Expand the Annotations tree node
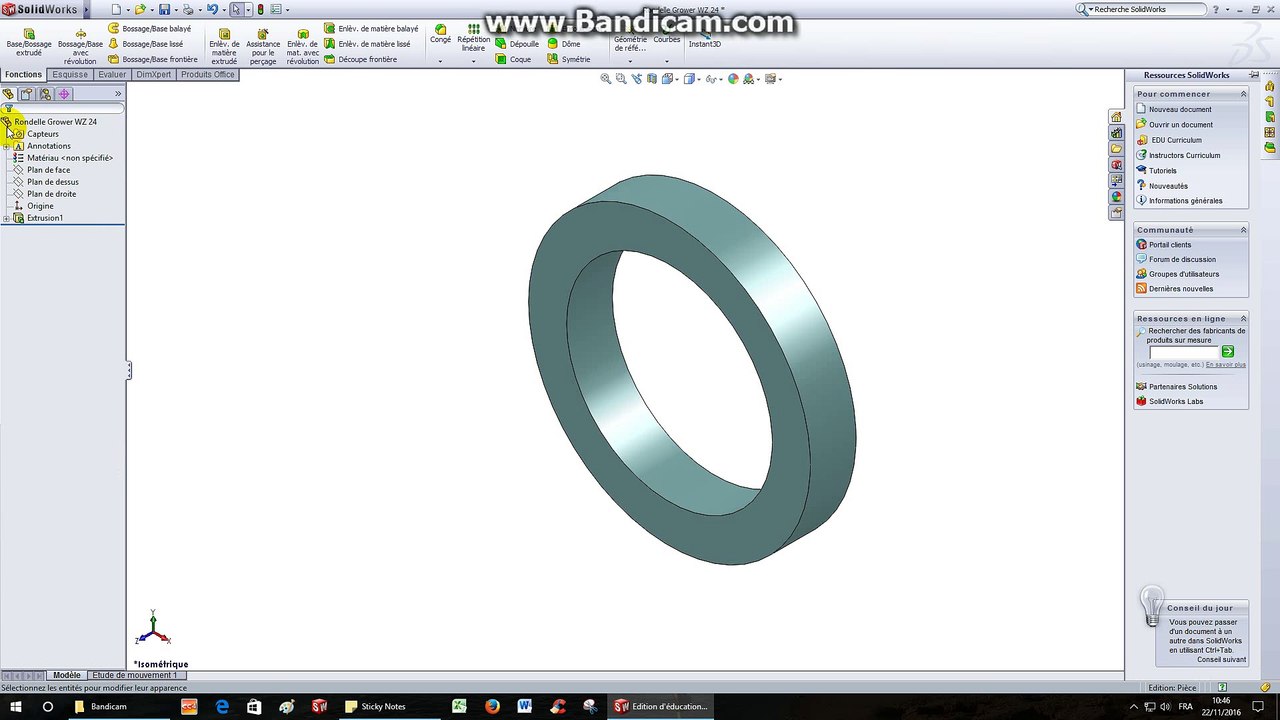The height and width of the screenshot is (720, 1280). (6, 146)
